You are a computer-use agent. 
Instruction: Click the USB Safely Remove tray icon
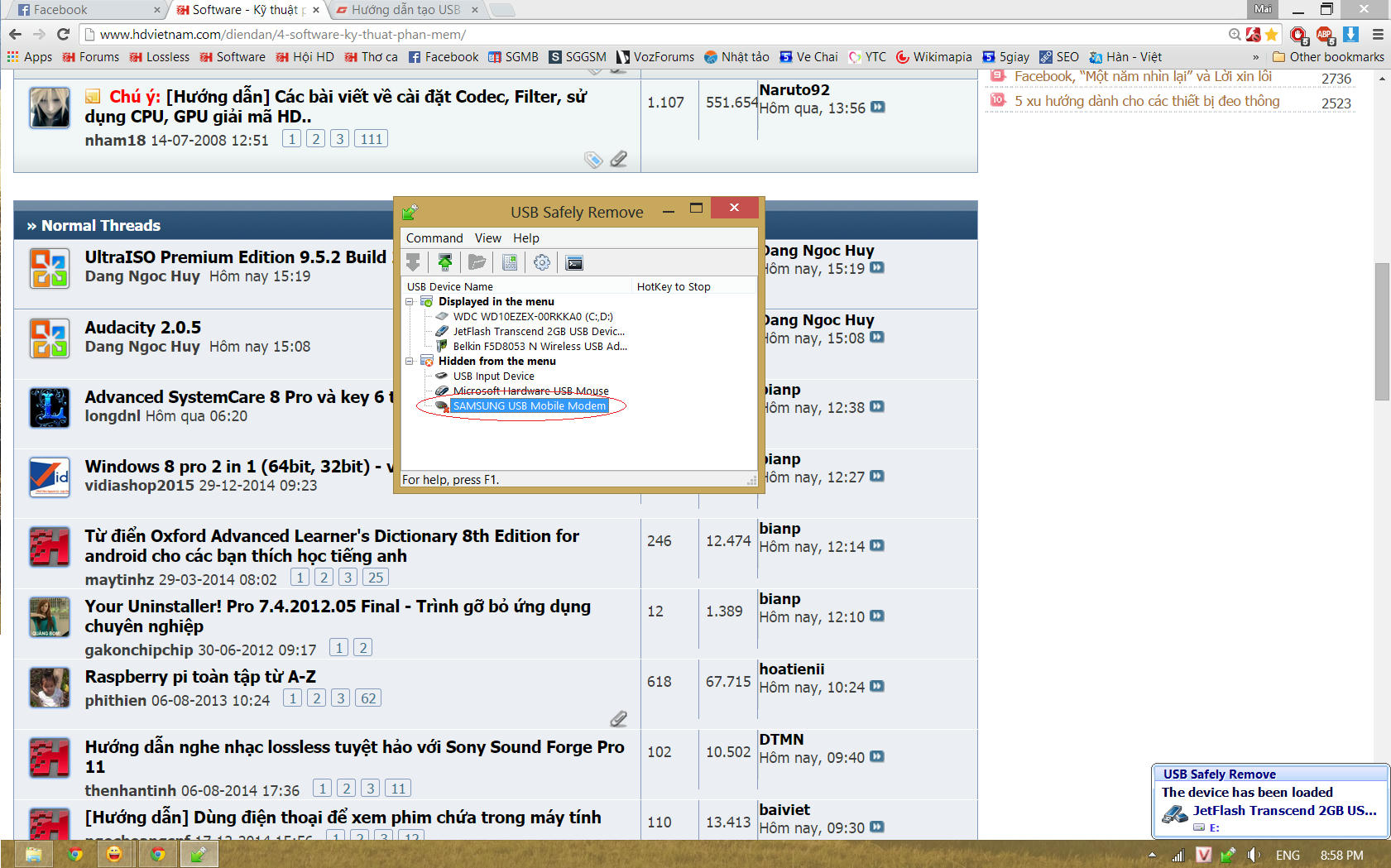1228,855
